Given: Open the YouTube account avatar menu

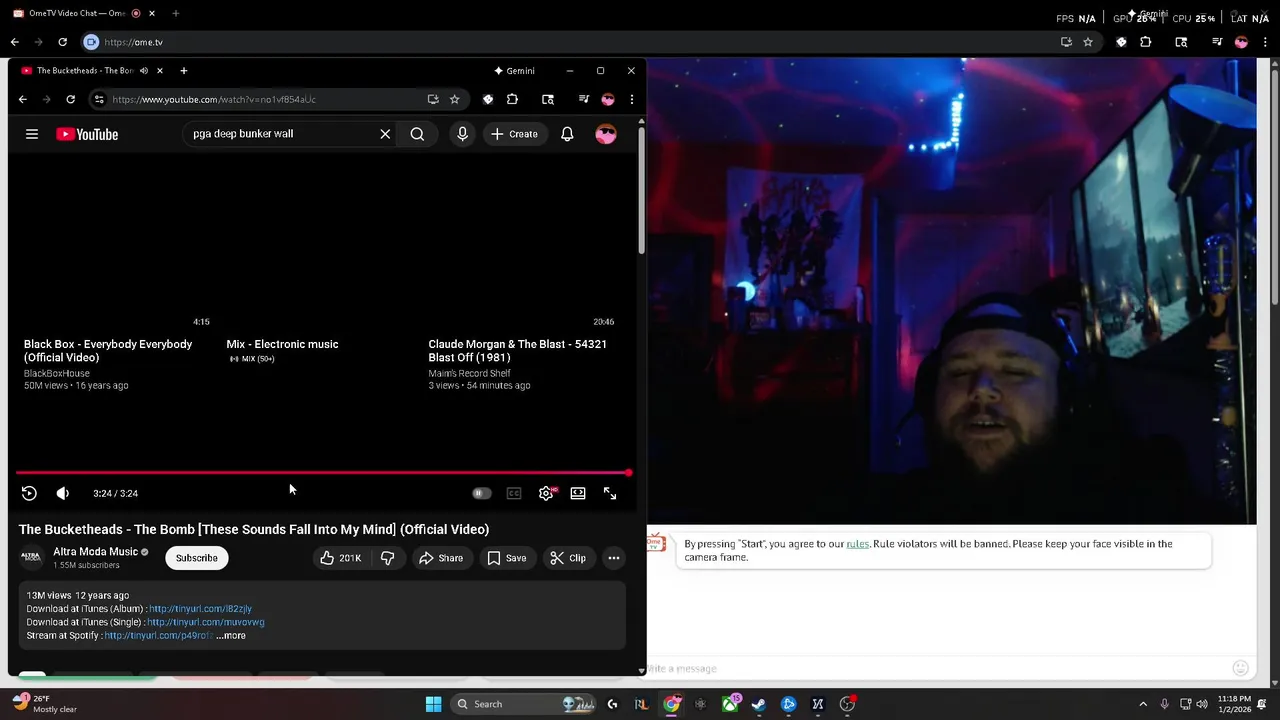Looking at the screenshot, I should click(x=606, y=134).
